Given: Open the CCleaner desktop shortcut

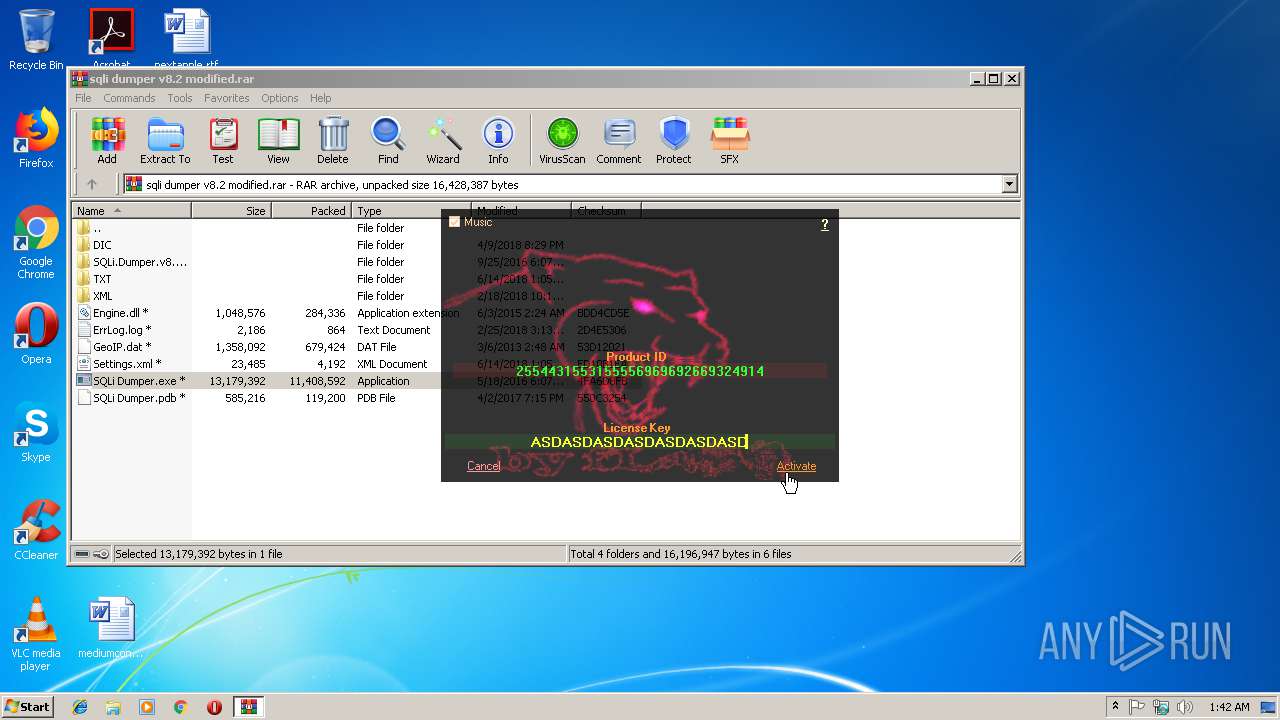Looking at the screenshot, I should click(x=36, y=530).
